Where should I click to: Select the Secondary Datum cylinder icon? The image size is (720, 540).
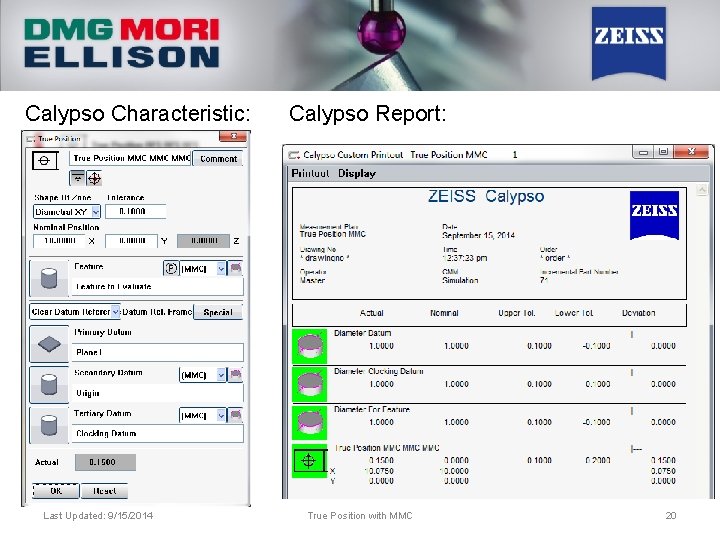49,385
